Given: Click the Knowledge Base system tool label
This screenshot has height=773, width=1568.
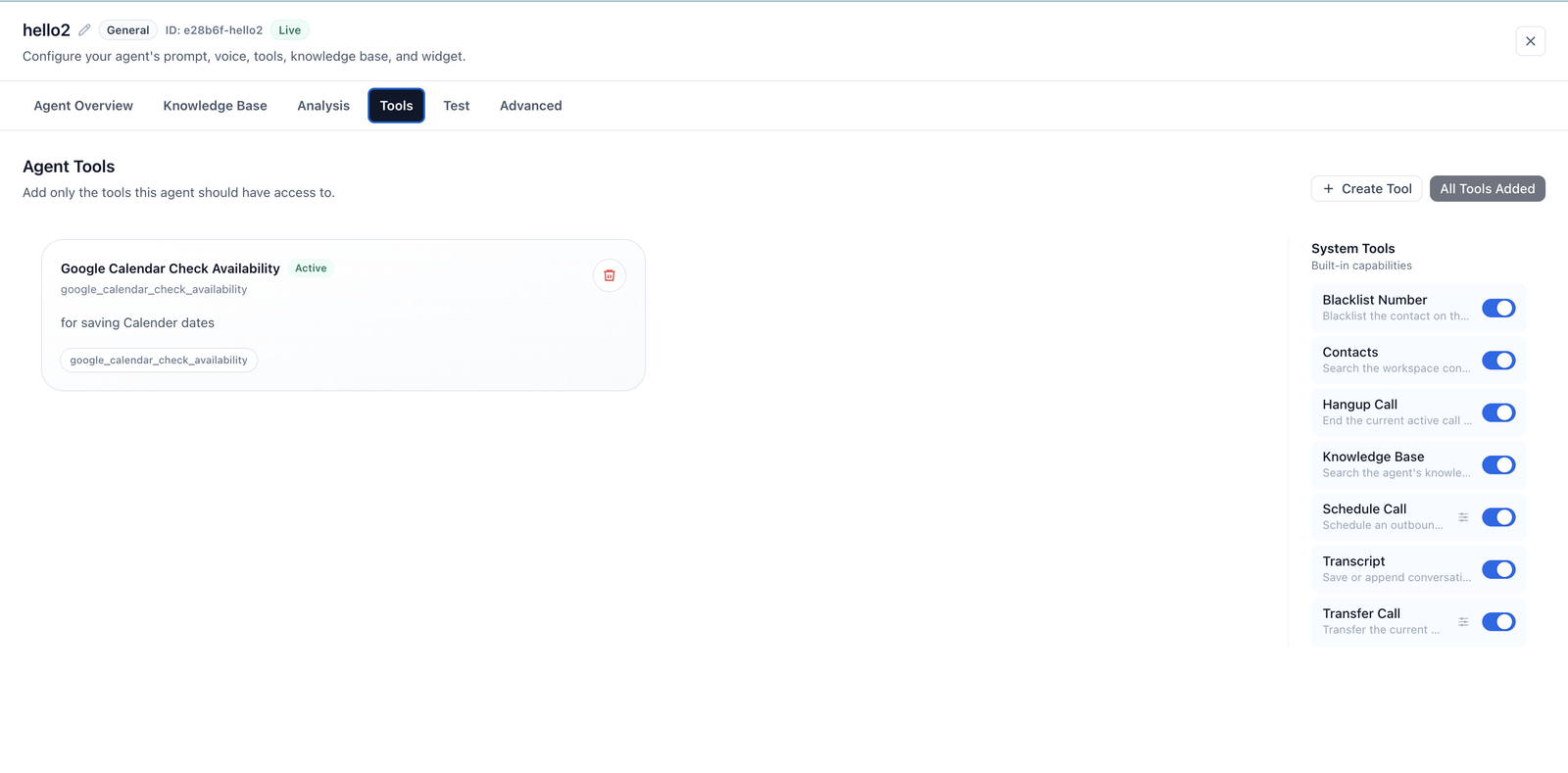Looking at the screenshot, I should coord(1373,457).
